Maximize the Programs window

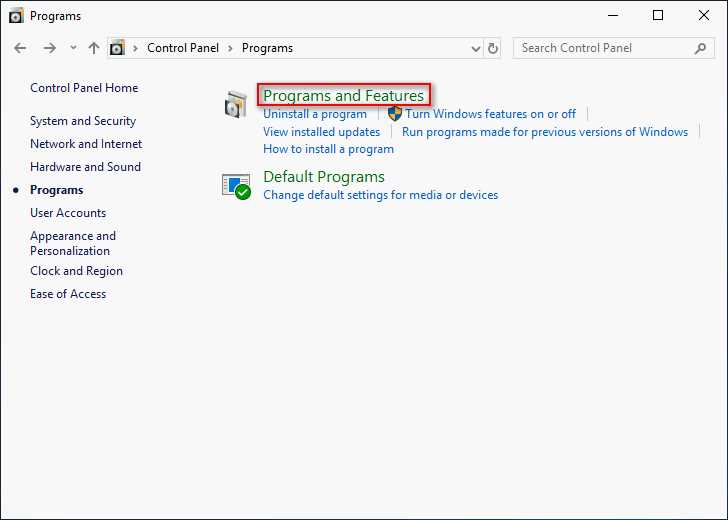[658, 15]
